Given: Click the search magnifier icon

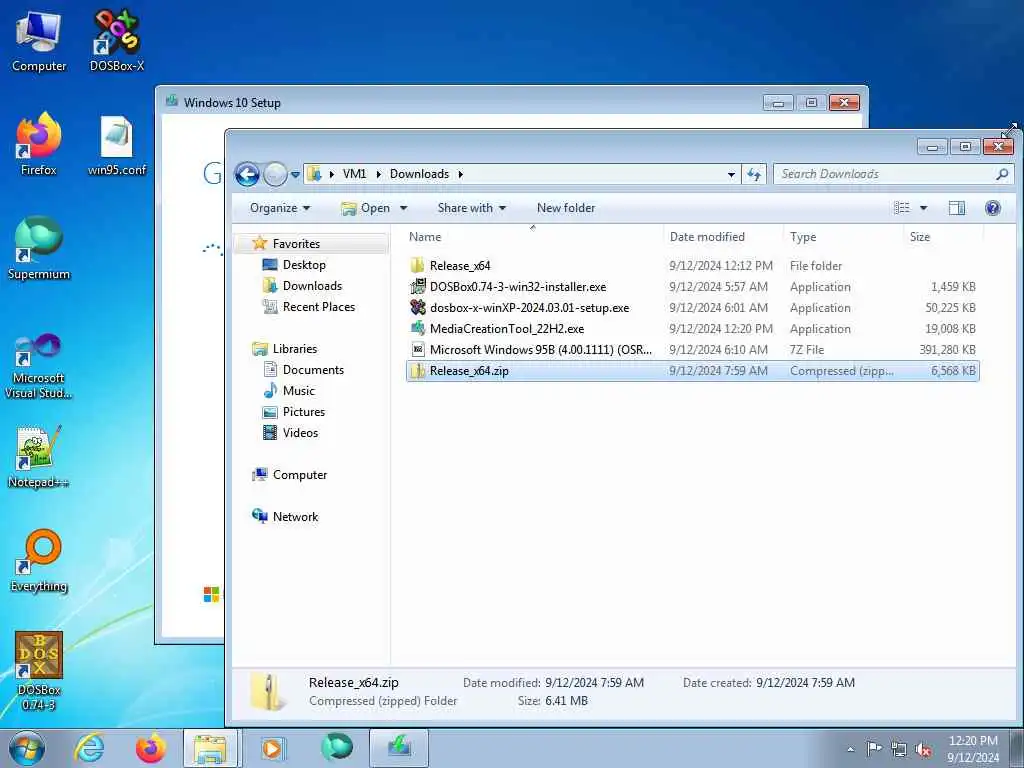Looking at the screenshot, I should 1002,174.
